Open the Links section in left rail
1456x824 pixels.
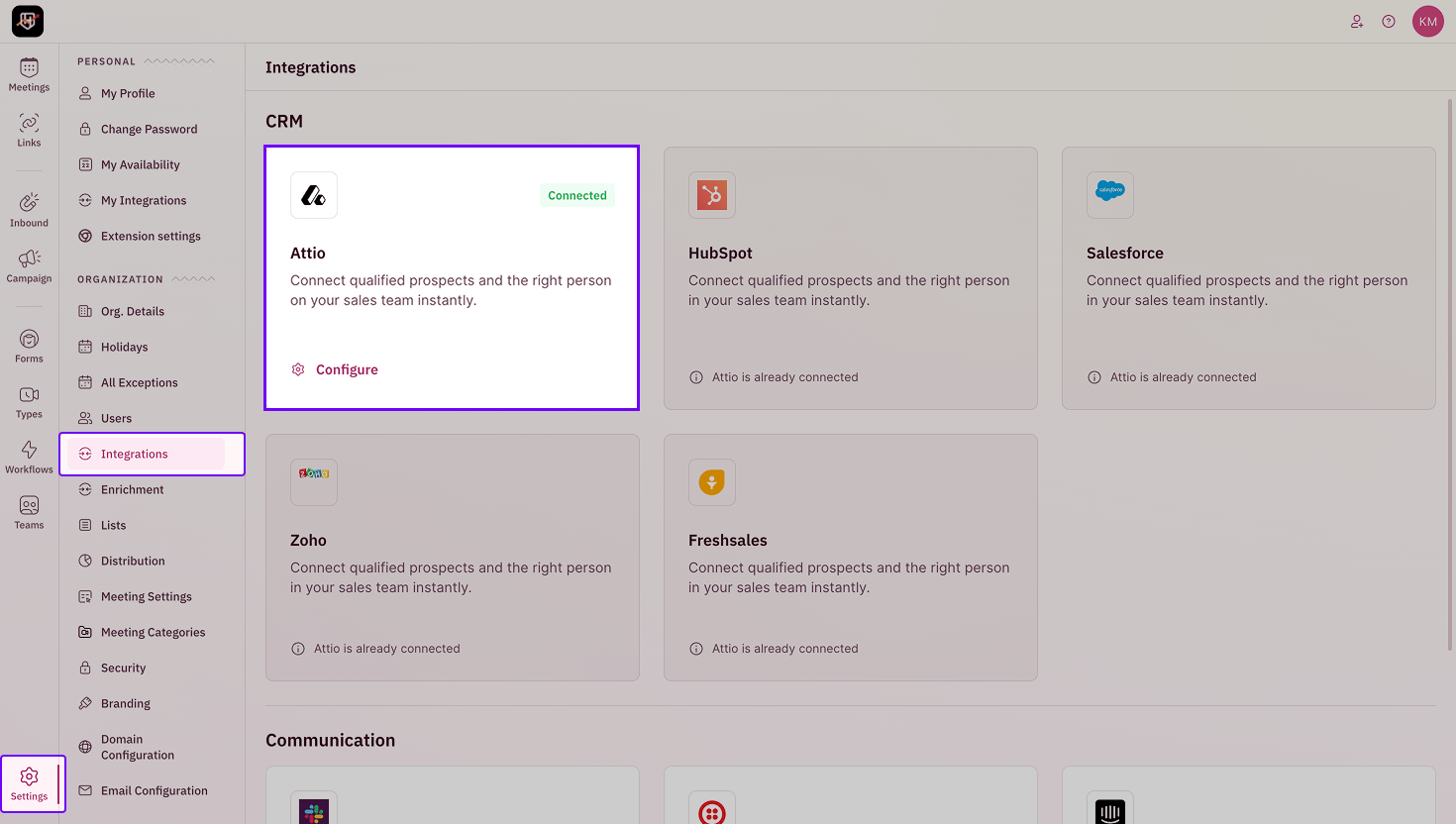[29, 131]
